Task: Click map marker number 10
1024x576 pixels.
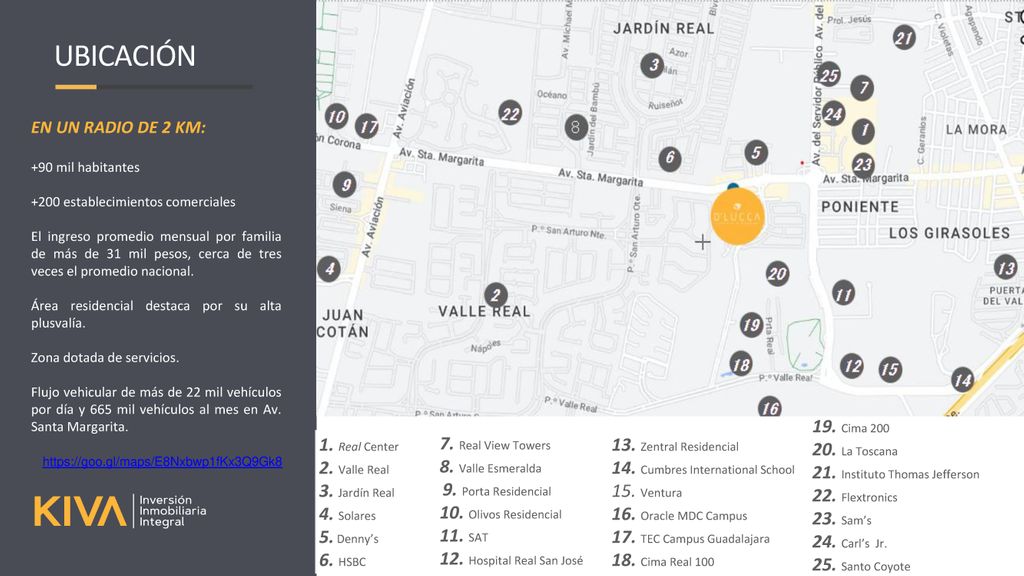Action: point(336,116)
